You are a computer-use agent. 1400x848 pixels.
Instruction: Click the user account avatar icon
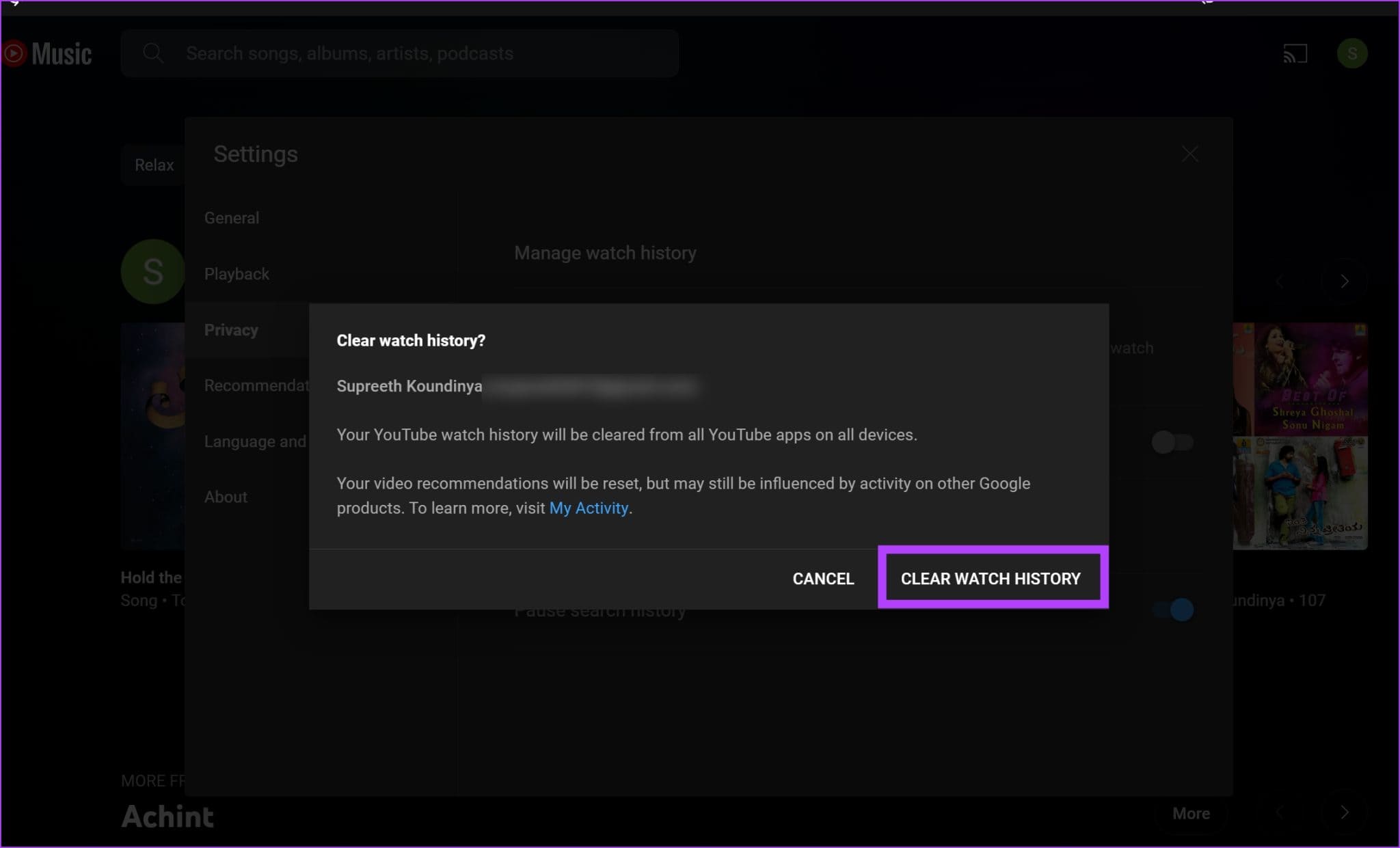tap(1353, 53)
